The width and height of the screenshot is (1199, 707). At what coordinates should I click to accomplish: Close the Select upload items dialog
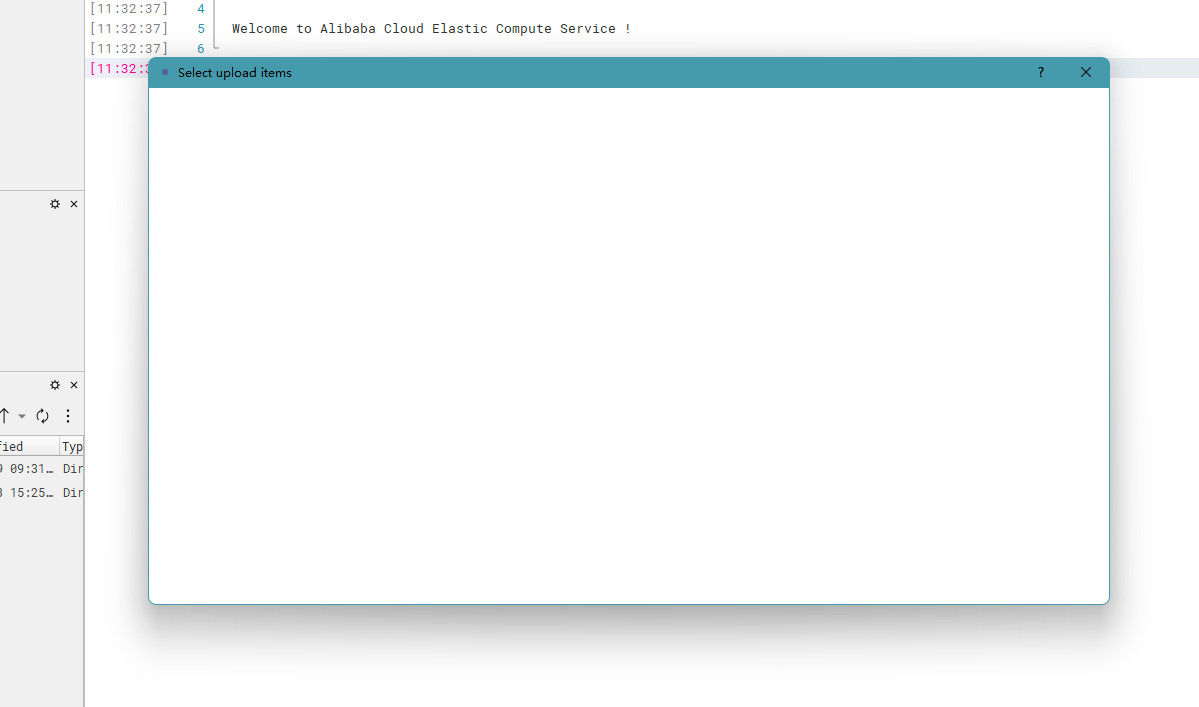(1086, 73)
